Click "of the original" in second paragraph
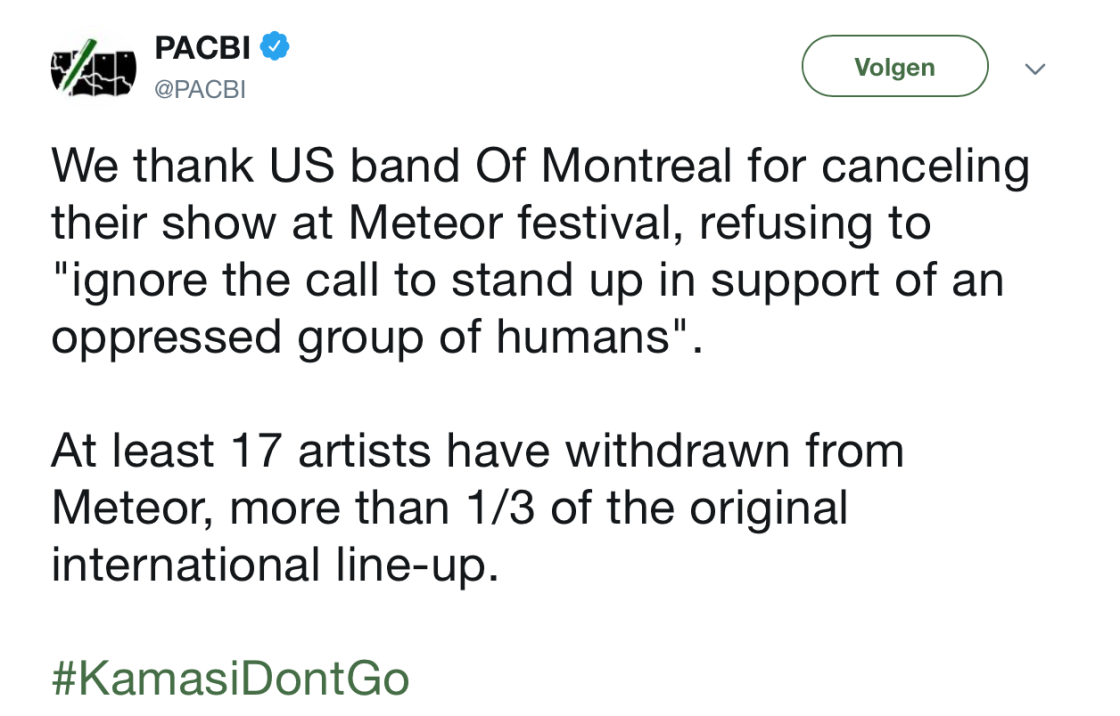Viewport: 1120px width, 716px height. 698,507
